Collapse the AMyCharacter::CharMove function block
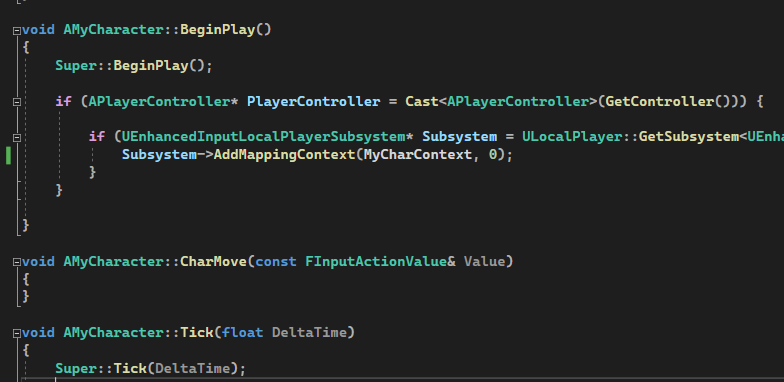 click(x=16, y=262)
